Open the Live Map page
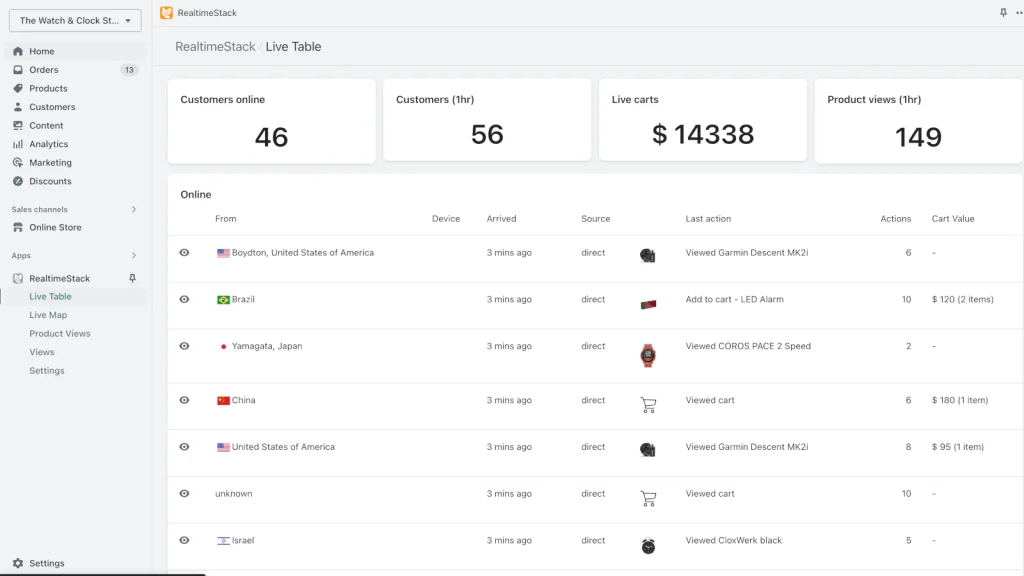This screenshot has width=1024, height=576. (x=48, y=315)
